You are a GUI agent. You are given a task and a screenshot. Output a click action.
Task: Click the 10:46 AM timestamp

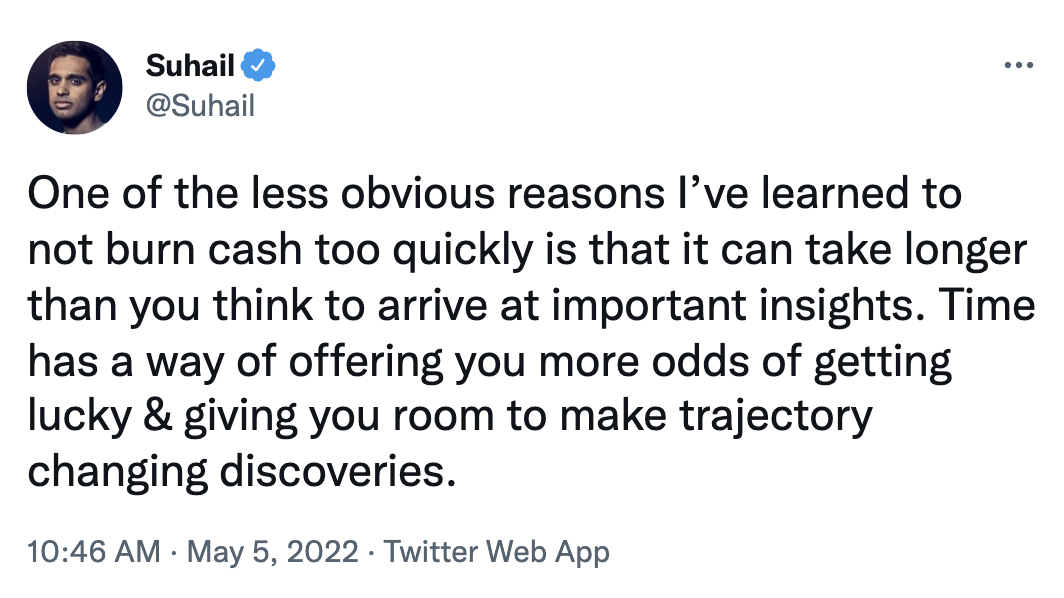94,551
